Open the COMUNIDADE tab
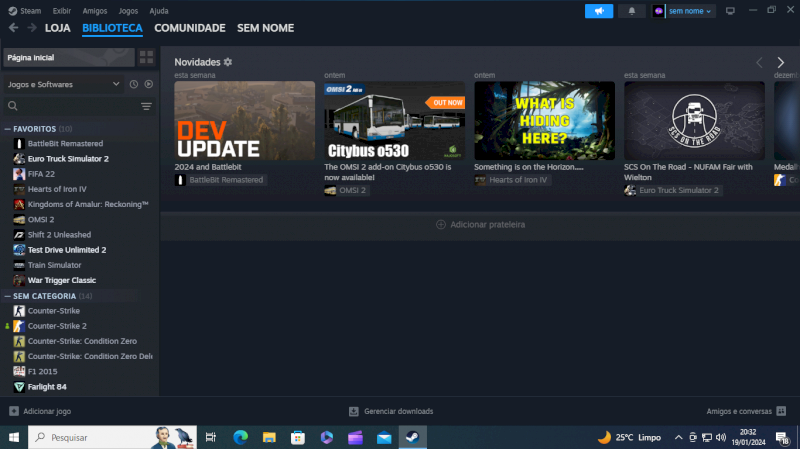800x449 pixels. click(x=190, y=28)
